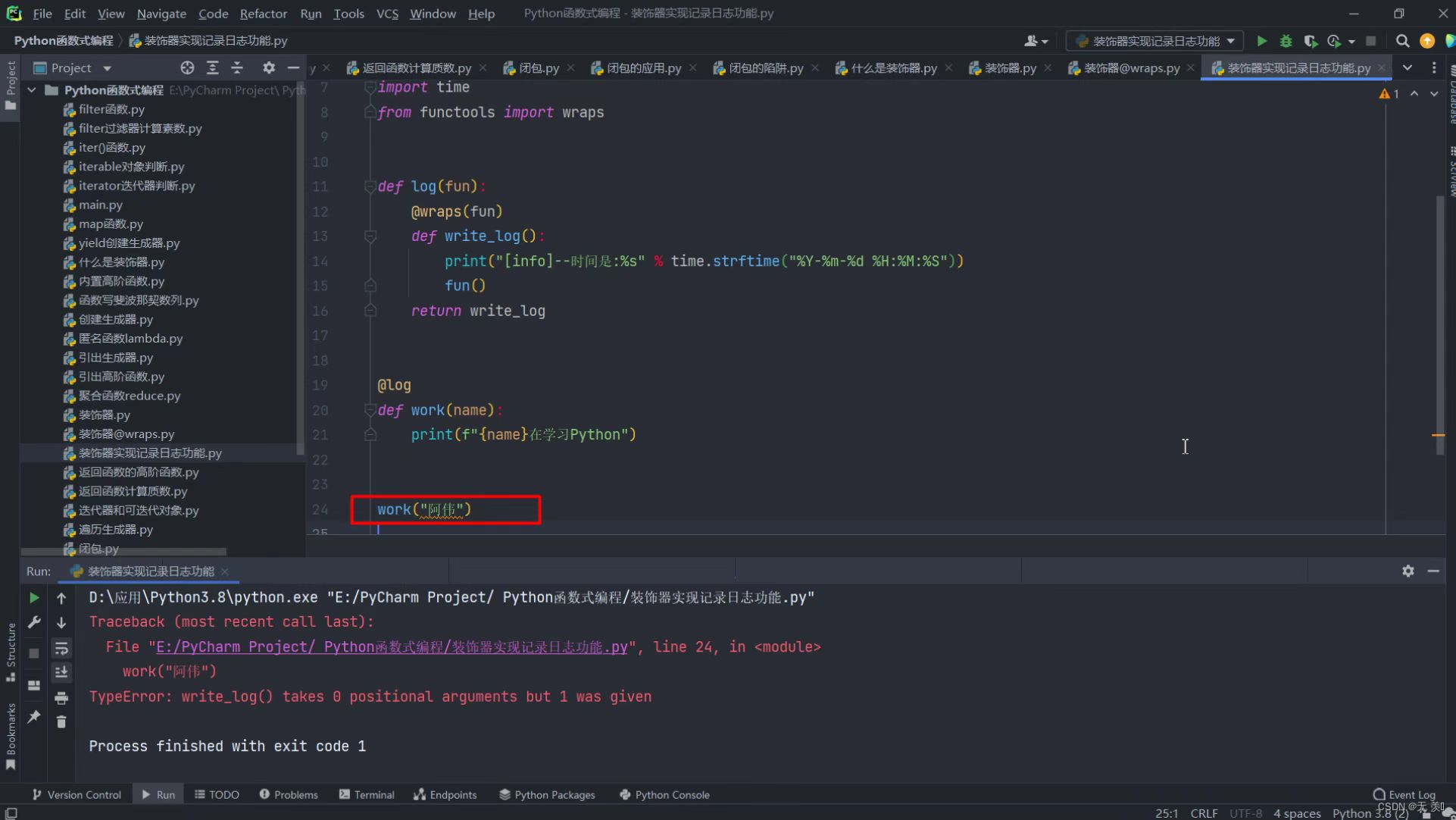Switch to 闭包.py editor tab
The image size is (1456, 820).
539,68
